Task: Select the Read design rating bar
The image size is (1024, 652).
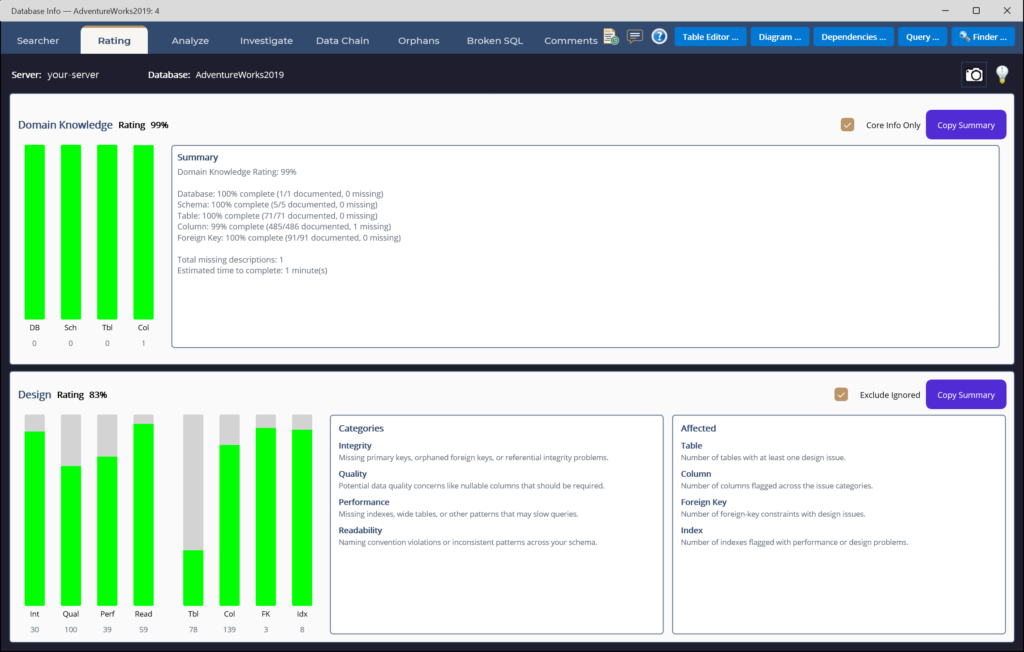Action: pos(143,510)
